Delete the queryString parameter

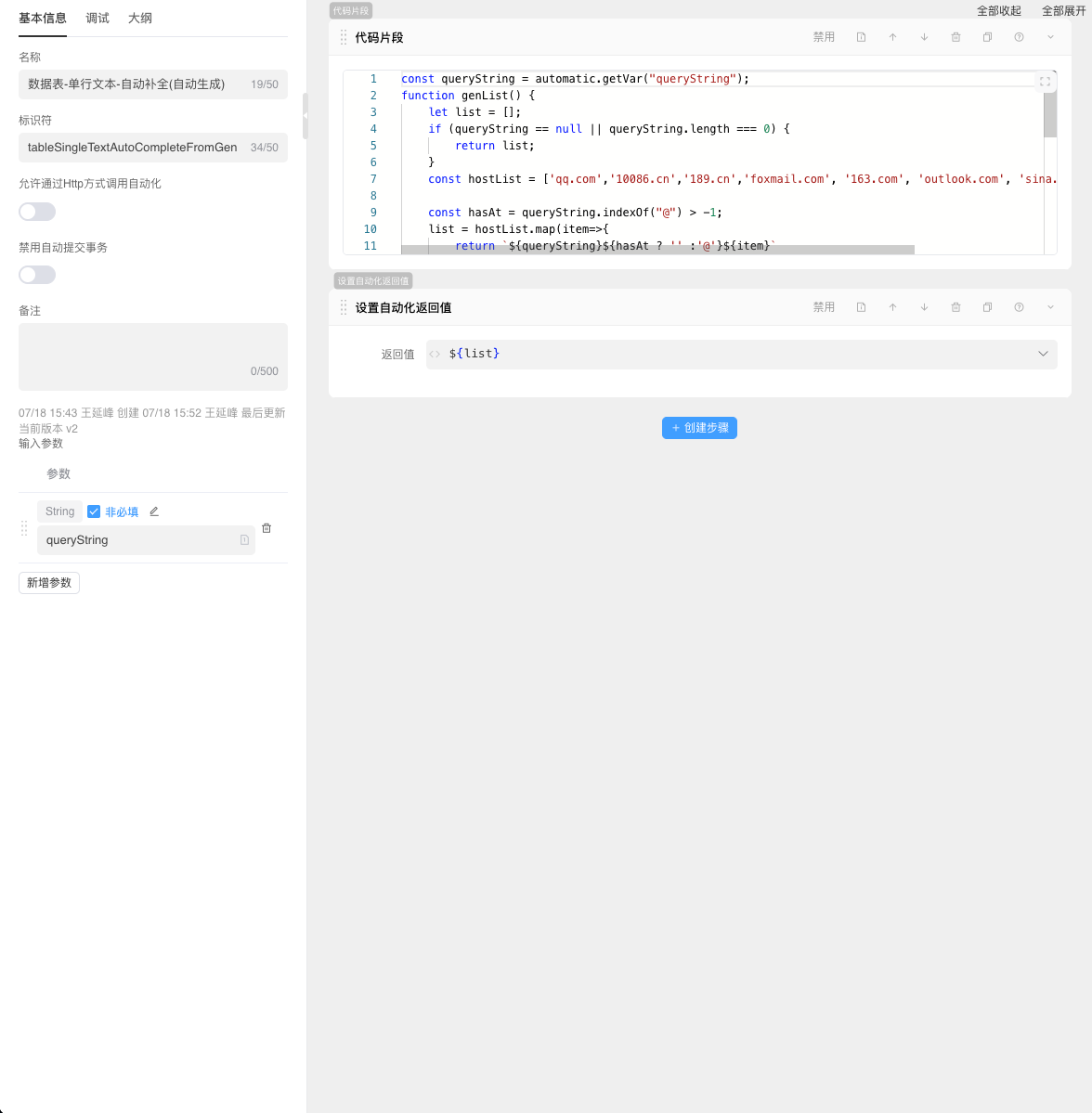point(266,528)
